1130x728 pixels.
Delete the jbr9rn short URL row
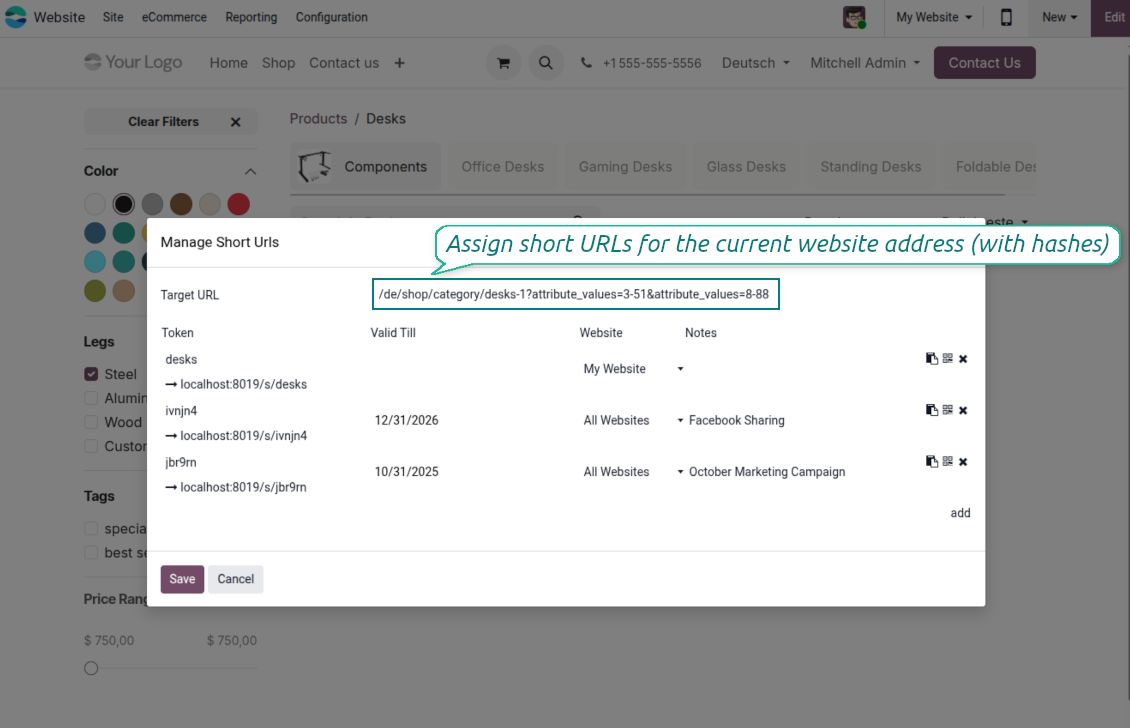(x=963, y=462)
